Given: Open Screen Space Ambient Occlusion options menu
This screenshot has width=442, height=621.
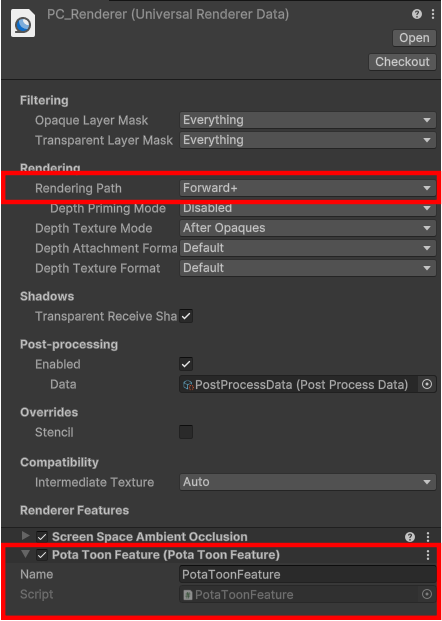Looking at the screenshot, I should (428, 537).
